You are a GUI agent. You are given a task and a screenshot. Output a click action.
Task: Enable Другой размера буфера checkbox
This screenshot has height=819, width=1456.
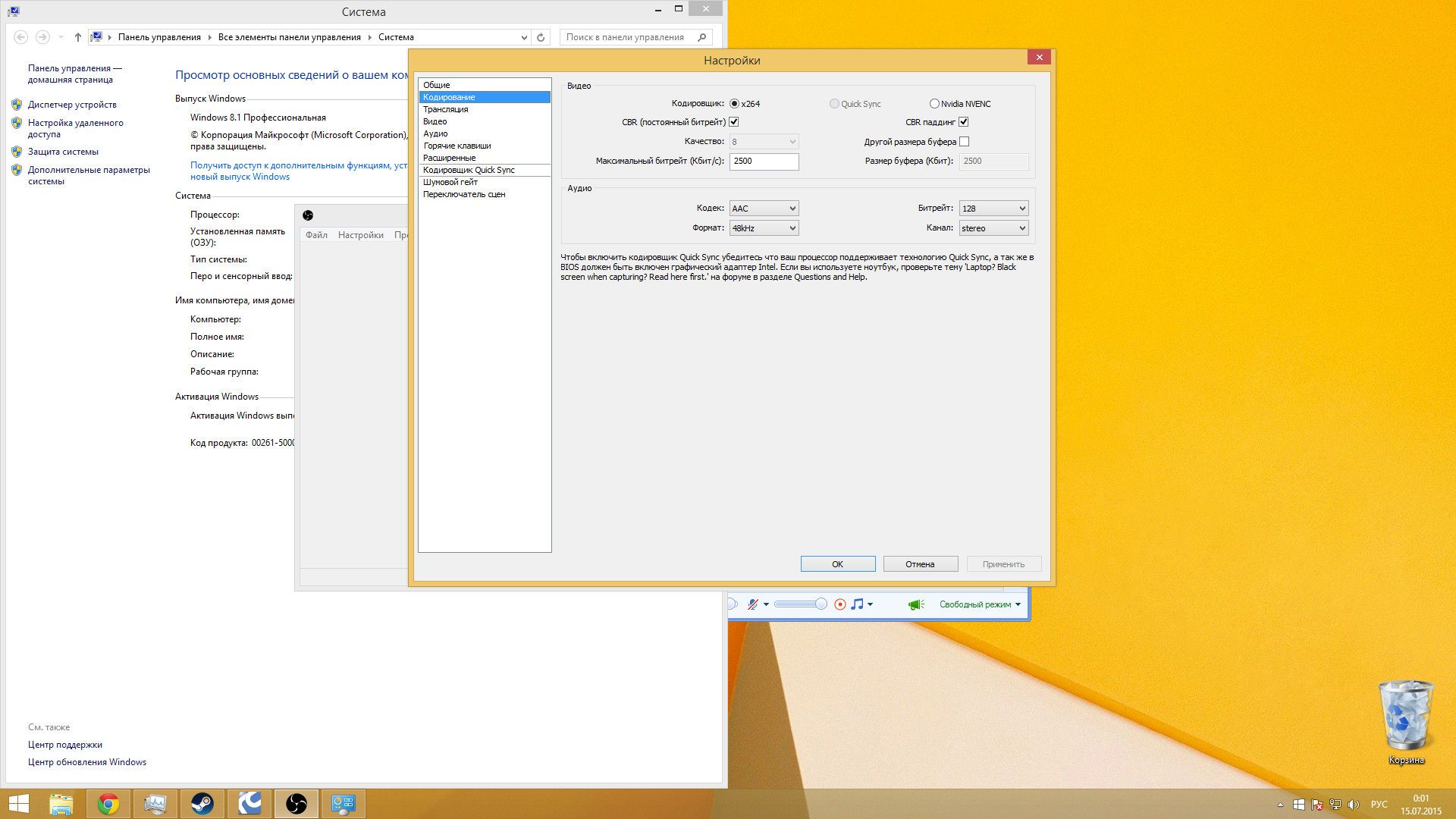pyautogui.click(x=965, y=142)
